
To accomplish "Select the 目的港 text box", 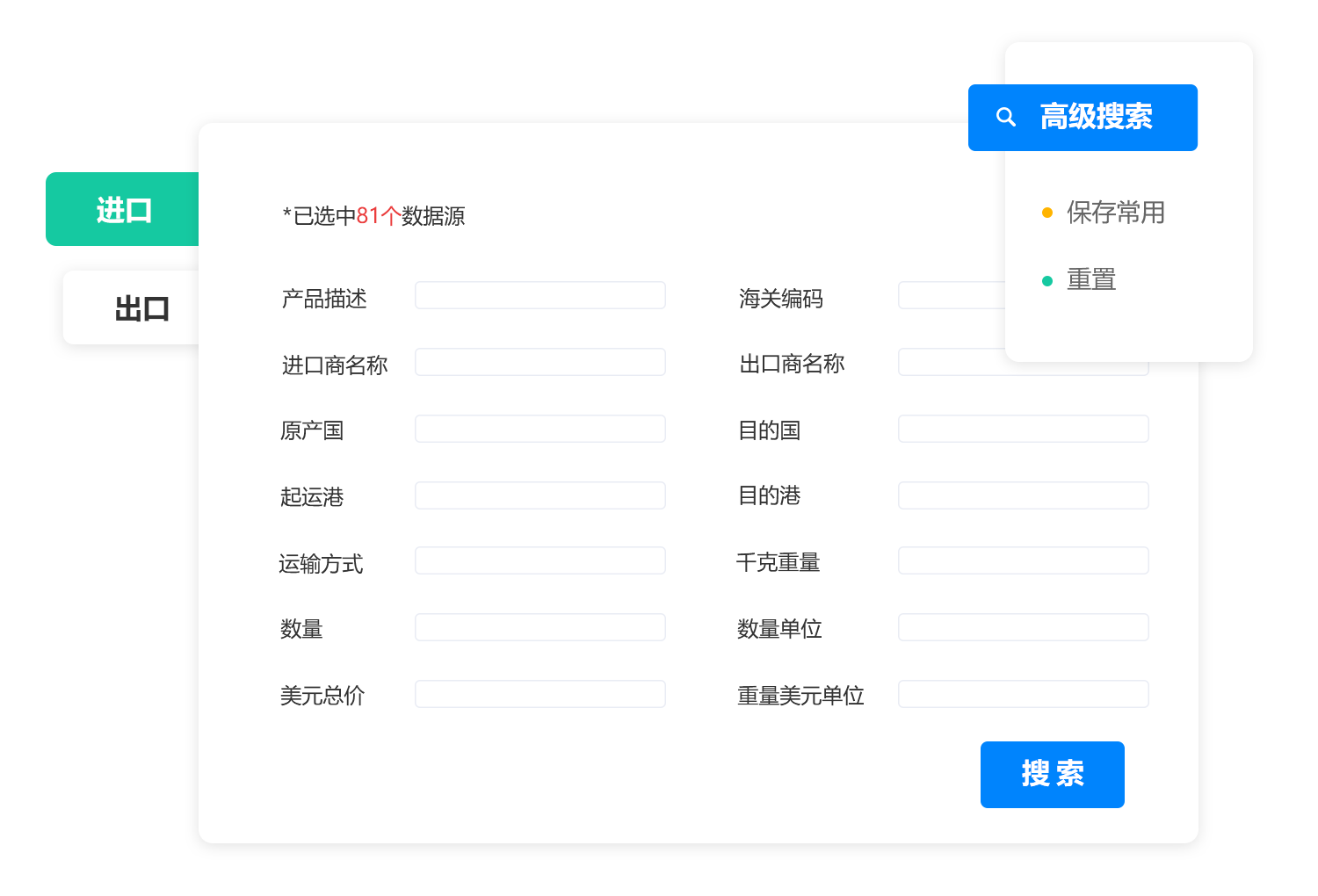I will click(x=1023, y=496).
